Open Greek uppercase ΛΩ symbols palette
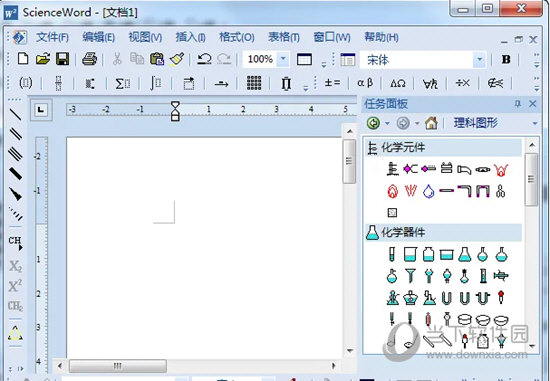Viewport: 550px width, 381px height. point(398,83)
